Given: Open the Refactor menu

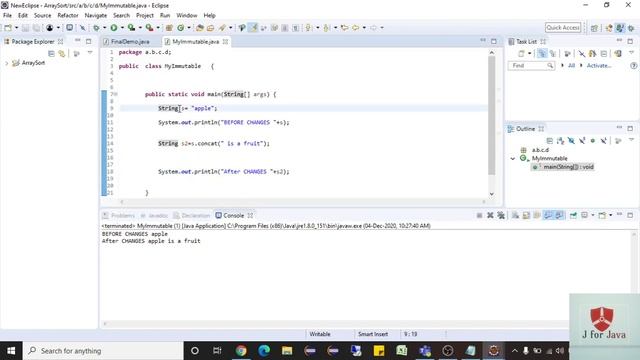Looking at the screenshot, I should (68, 16).
